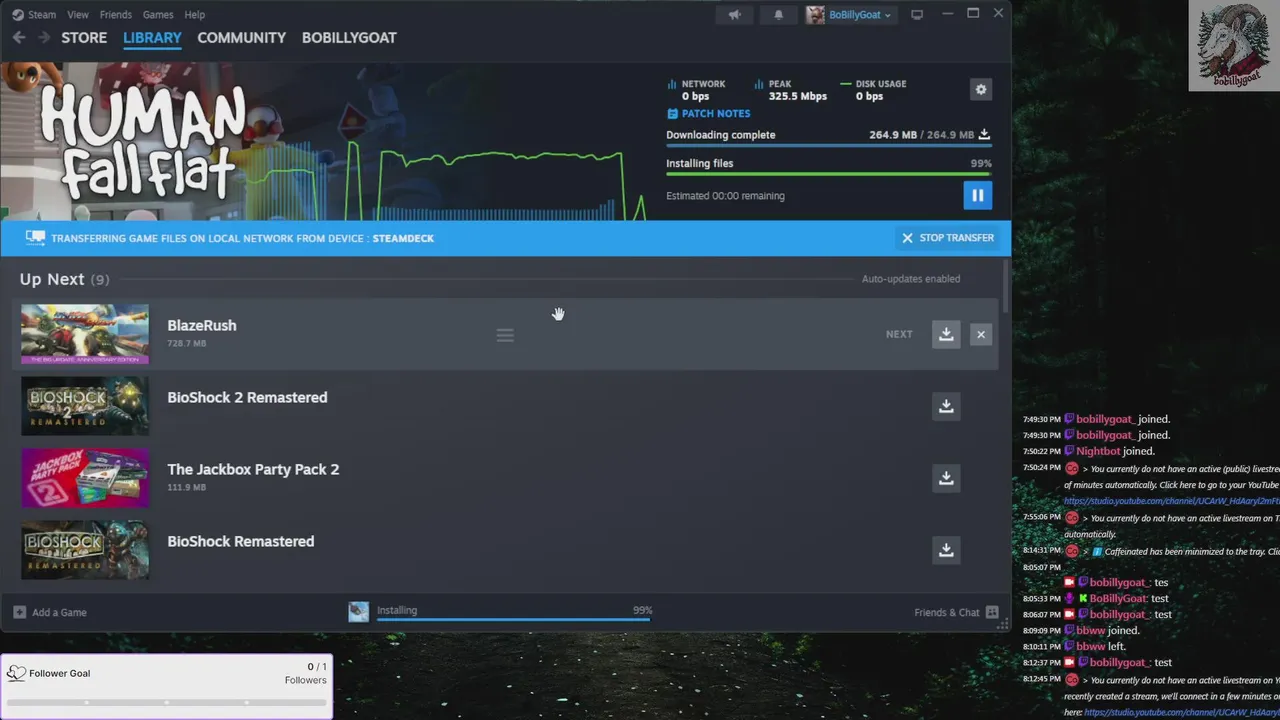1280x720 pixels.
Task: Click the STEAMDECK device name
Action: pos(403,238)
